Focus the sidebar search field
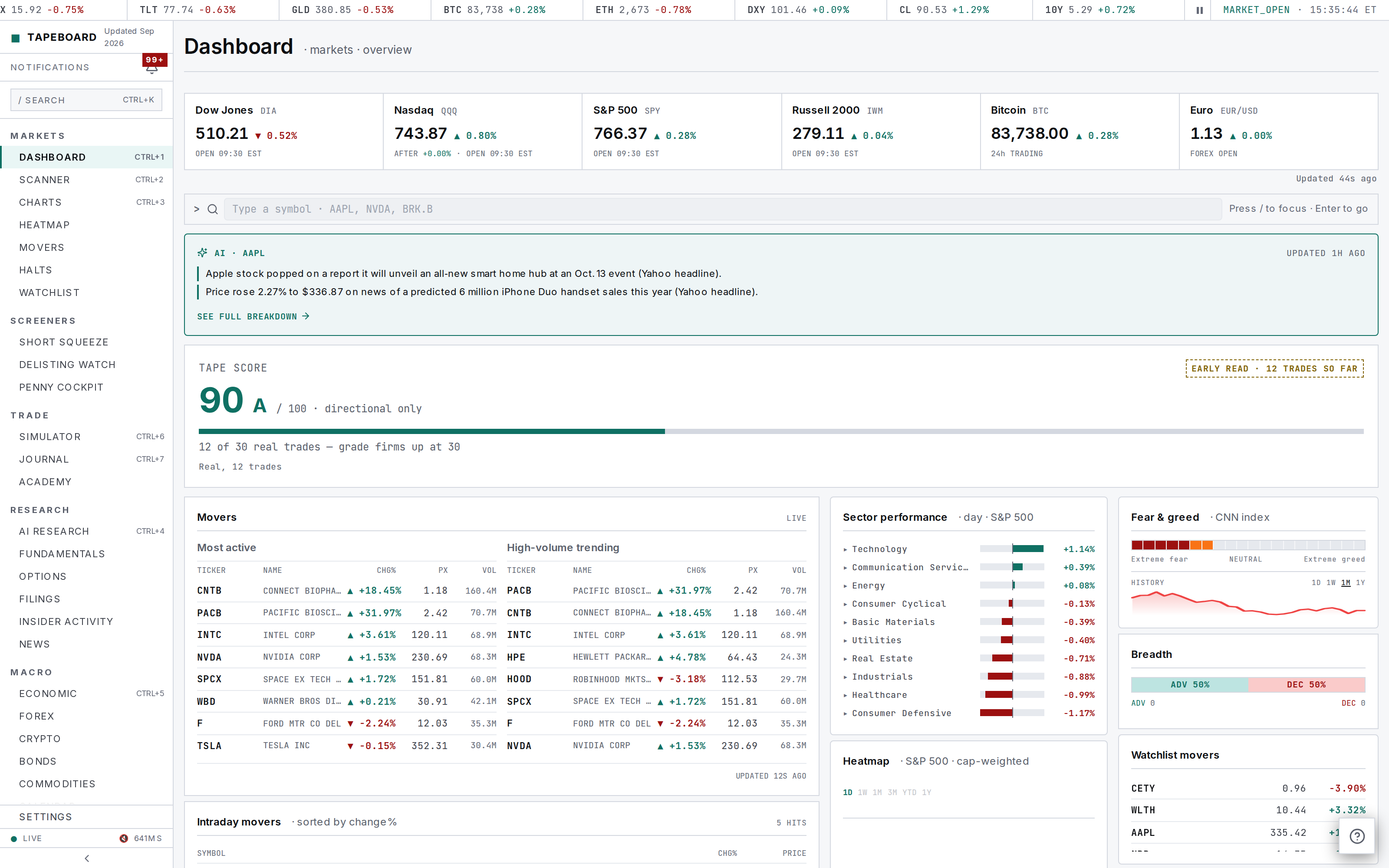 click(x=86, y=100)
